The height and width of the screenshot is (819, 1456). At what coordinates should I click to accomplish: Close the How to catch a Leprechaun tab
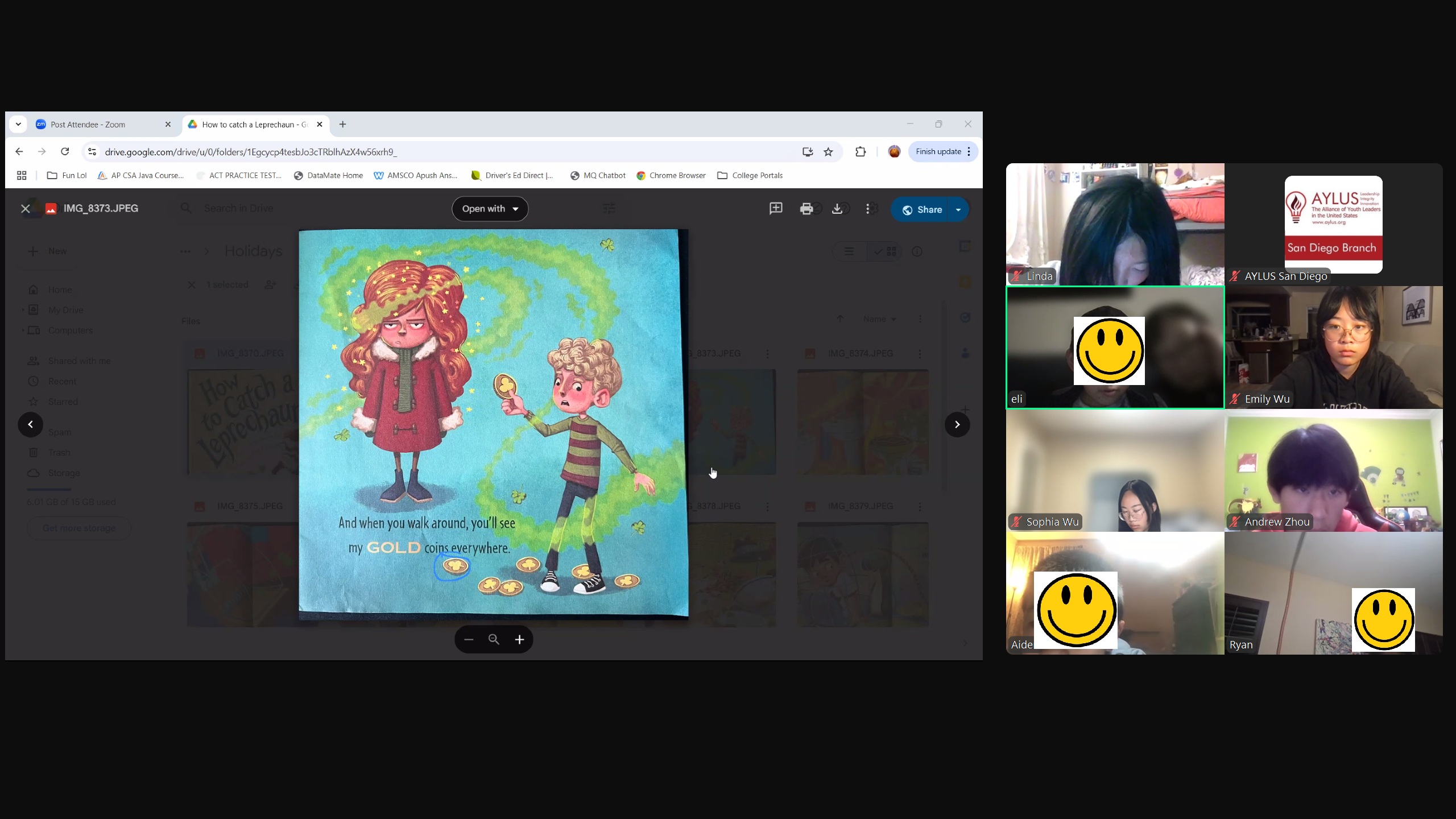click(x=320, y=125)
